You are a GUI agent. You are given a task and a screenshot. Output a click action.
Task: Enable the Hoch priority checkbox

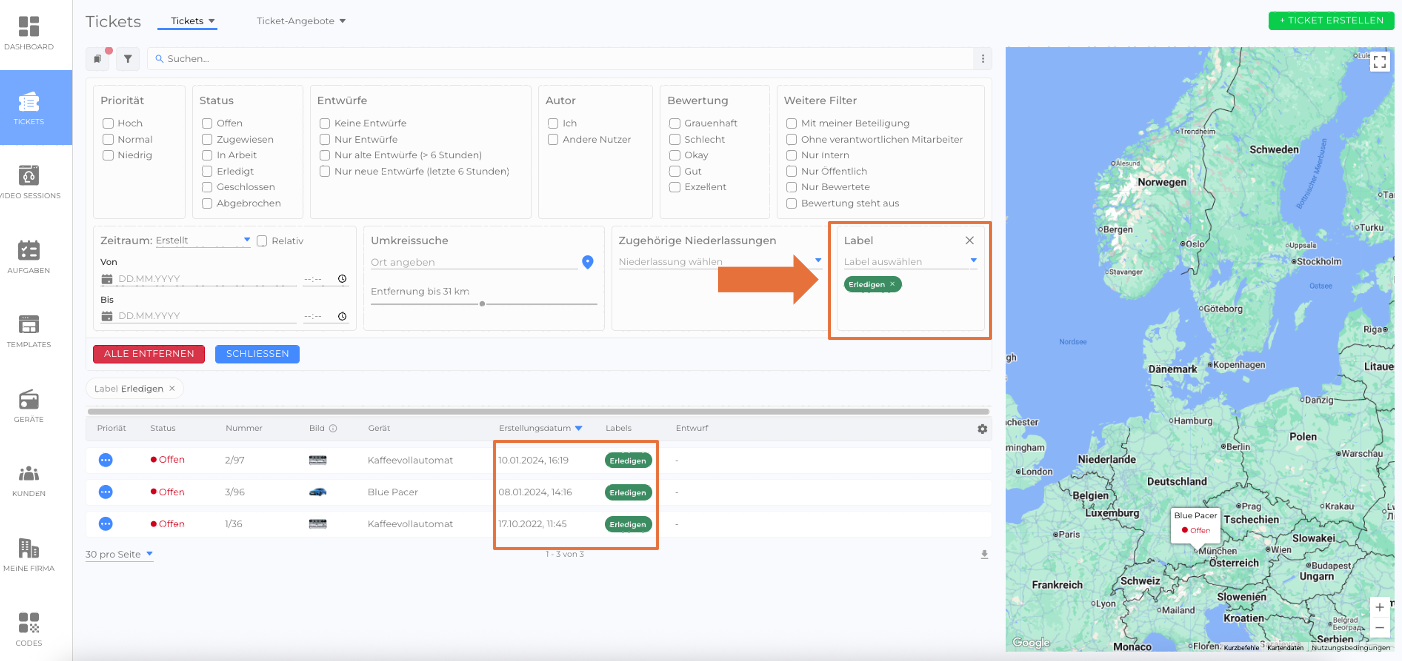[x=108, y=123]
